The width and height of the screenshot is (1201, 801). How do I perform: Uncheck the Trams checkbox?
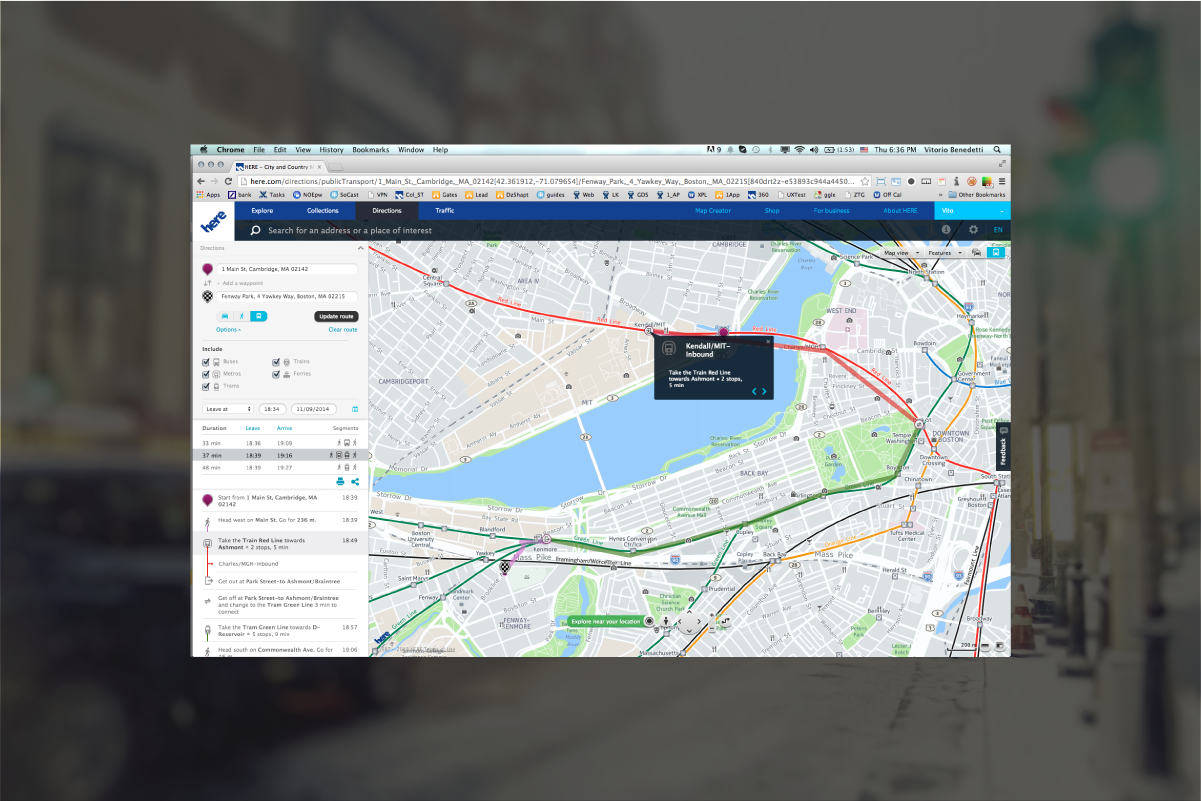tap(205, 385)
